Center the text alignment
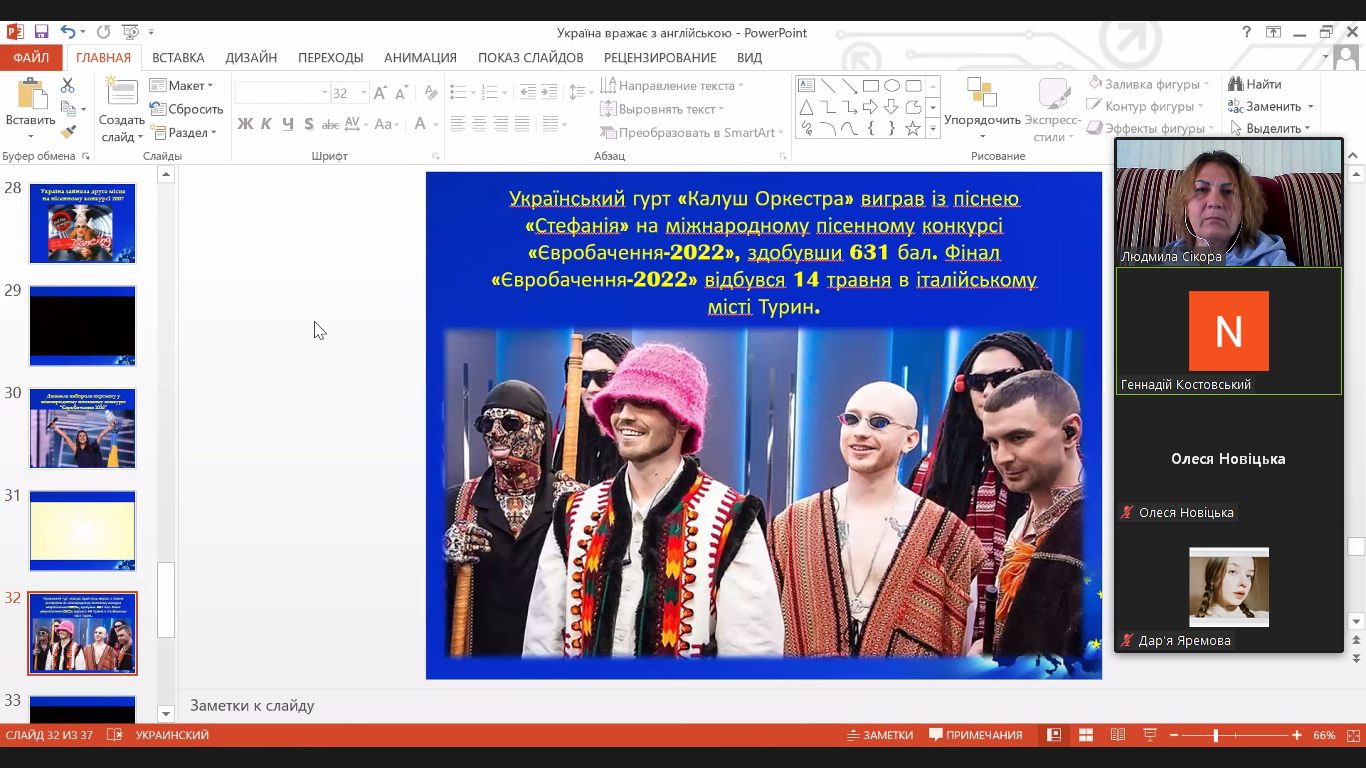Viewport: 1366px width, 768px height. click(479, 124)
